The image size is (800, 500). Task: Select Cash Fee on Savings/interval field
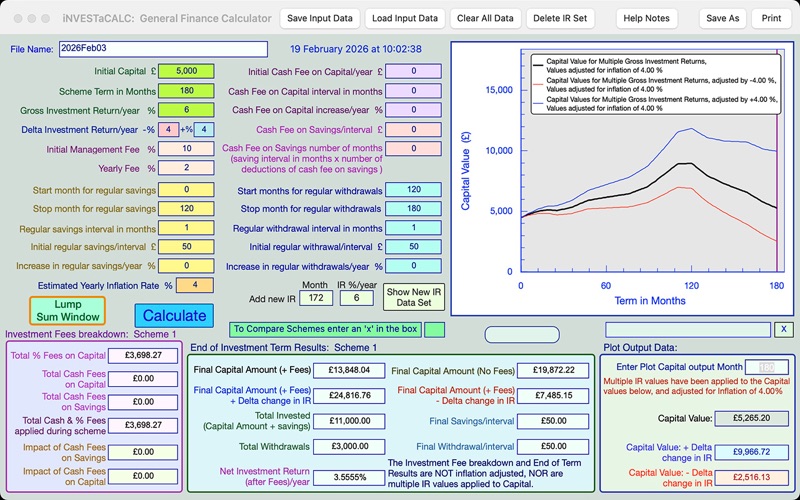tap(413, 130)
